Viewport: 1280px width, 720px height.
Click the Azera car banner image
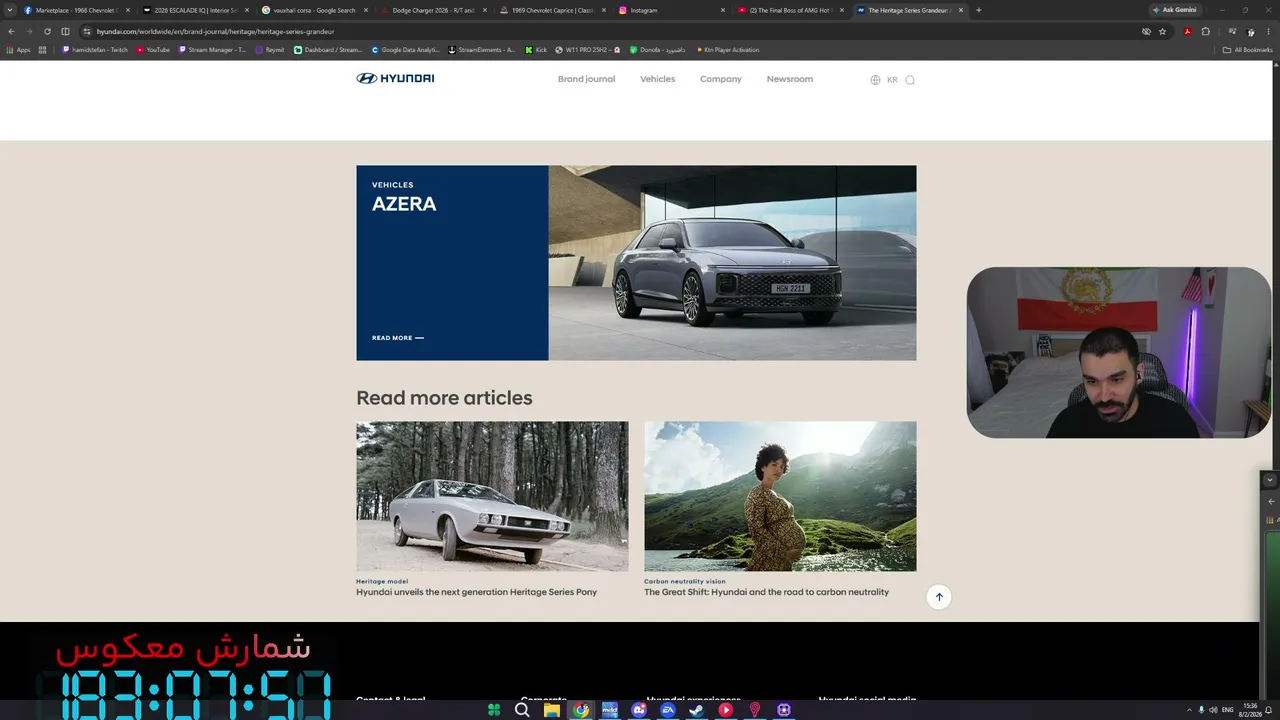click(x=732, y=263)
